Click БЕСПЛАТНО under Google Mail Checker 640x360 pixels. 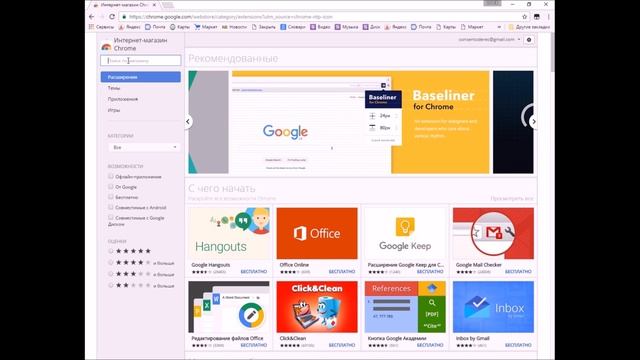point(518,271)
